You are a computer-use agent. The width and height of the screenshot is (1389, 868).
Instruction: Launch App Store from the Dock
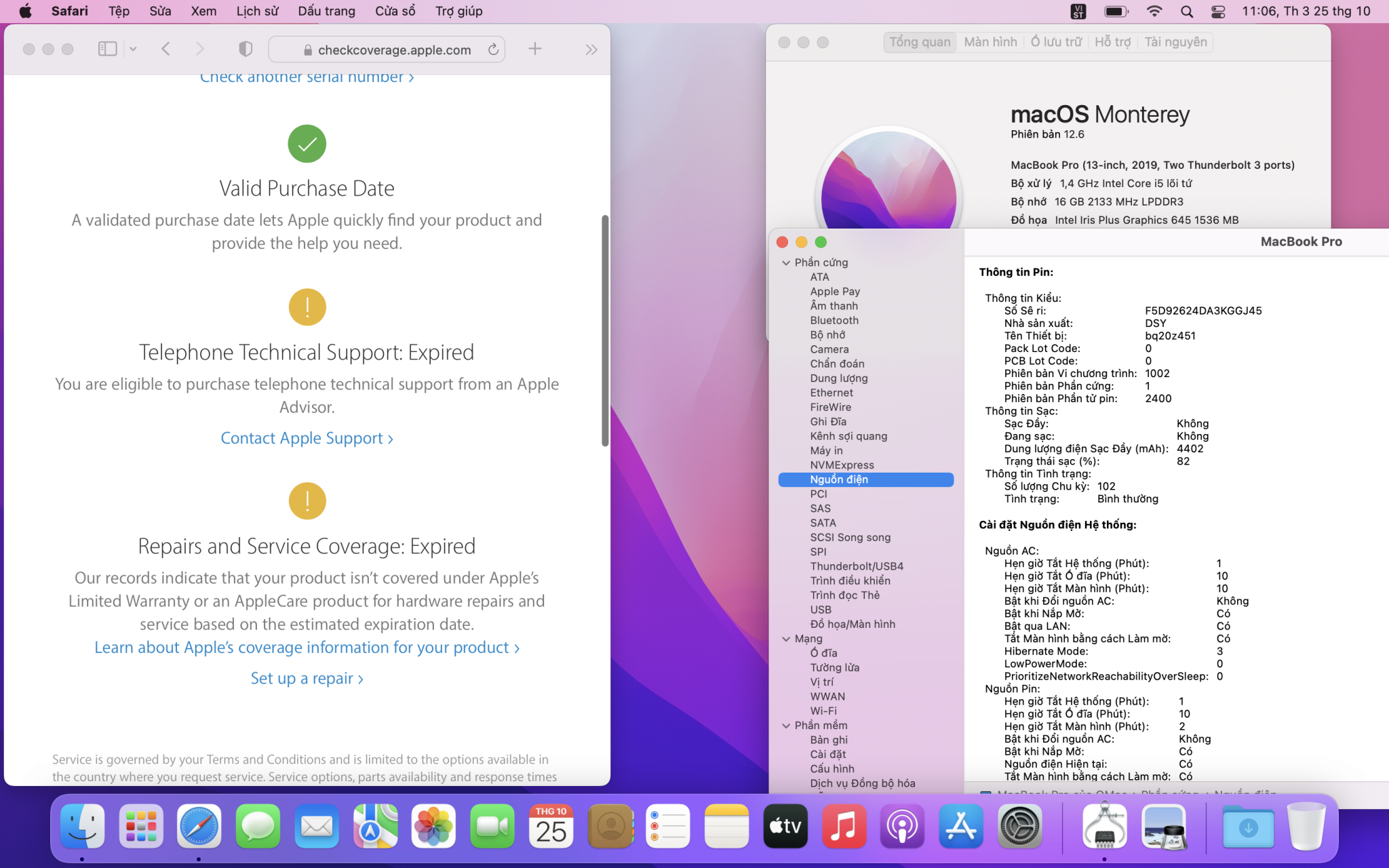click(960, 826)
